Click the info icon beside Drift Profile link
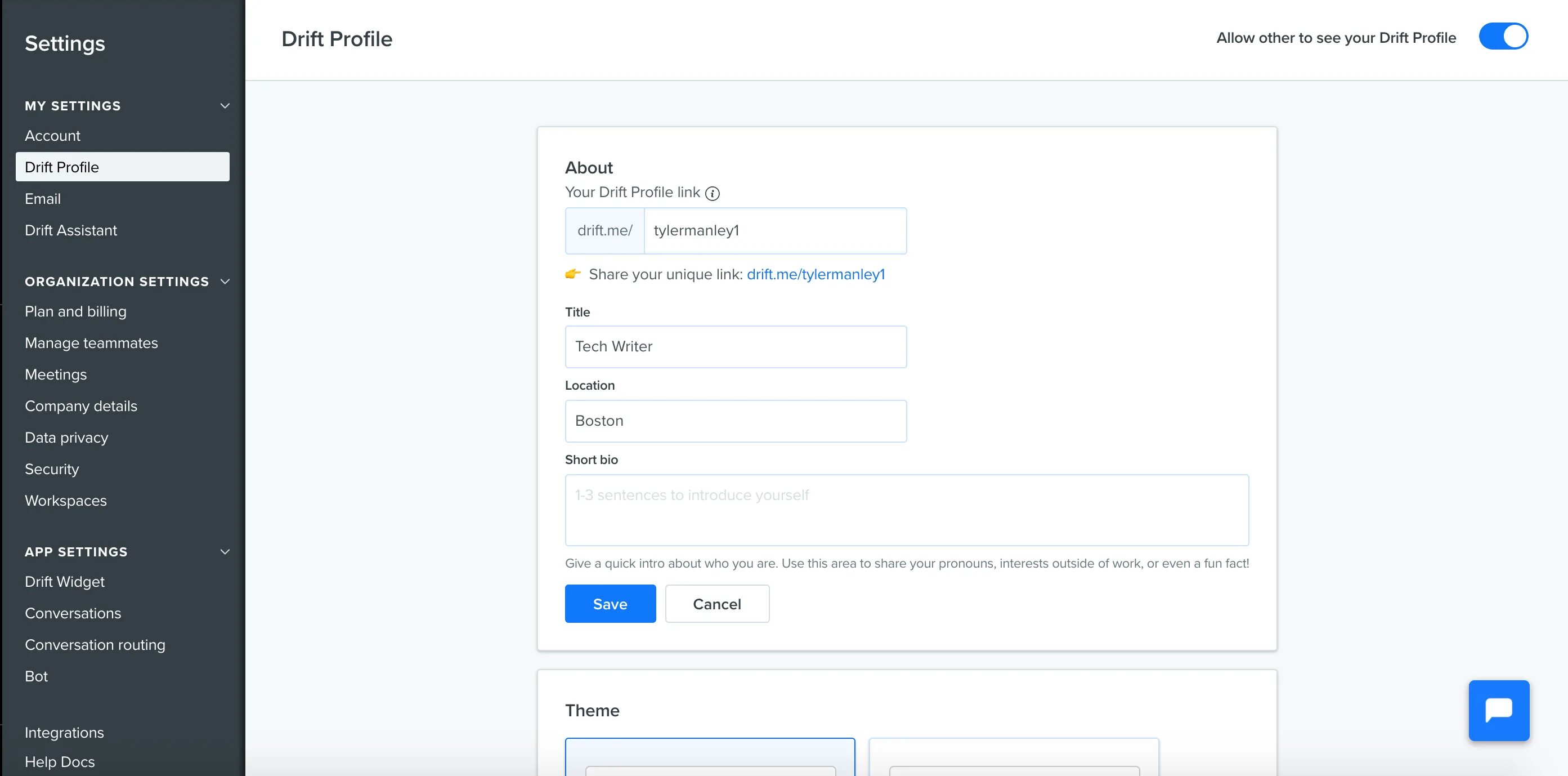The image size is (1568, 776). click(x=712, y=194)
